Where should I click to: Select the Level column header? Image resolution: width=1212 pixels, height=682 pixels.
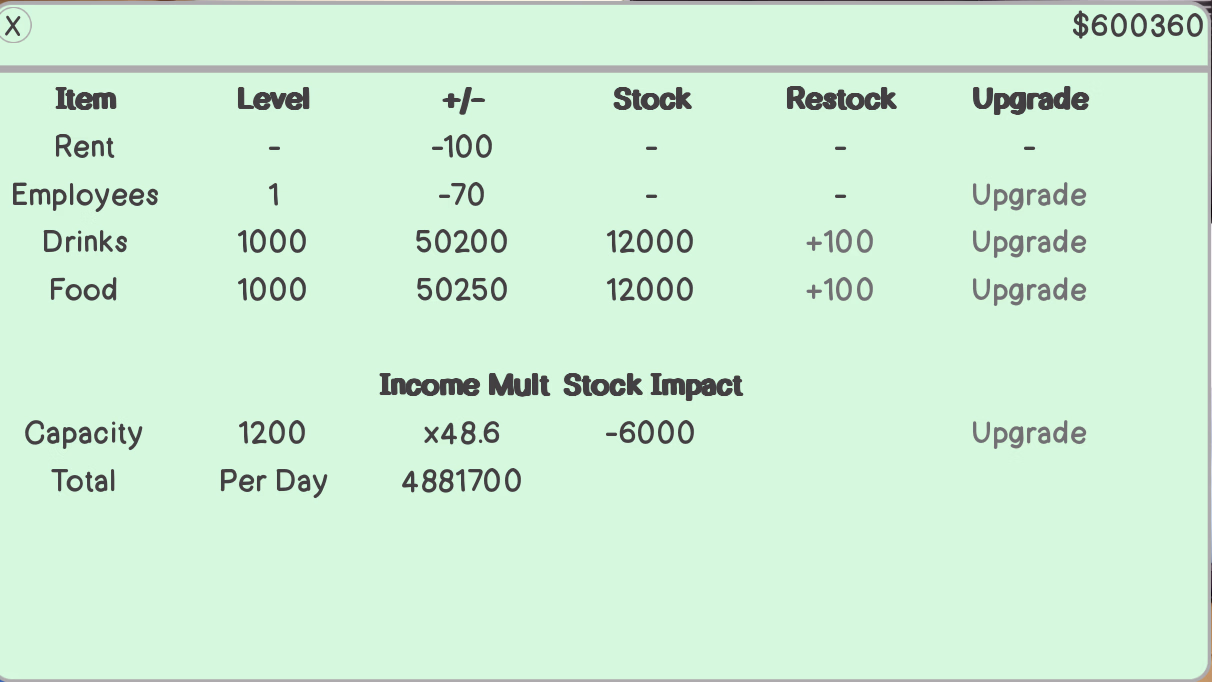[x=273, y=99]
